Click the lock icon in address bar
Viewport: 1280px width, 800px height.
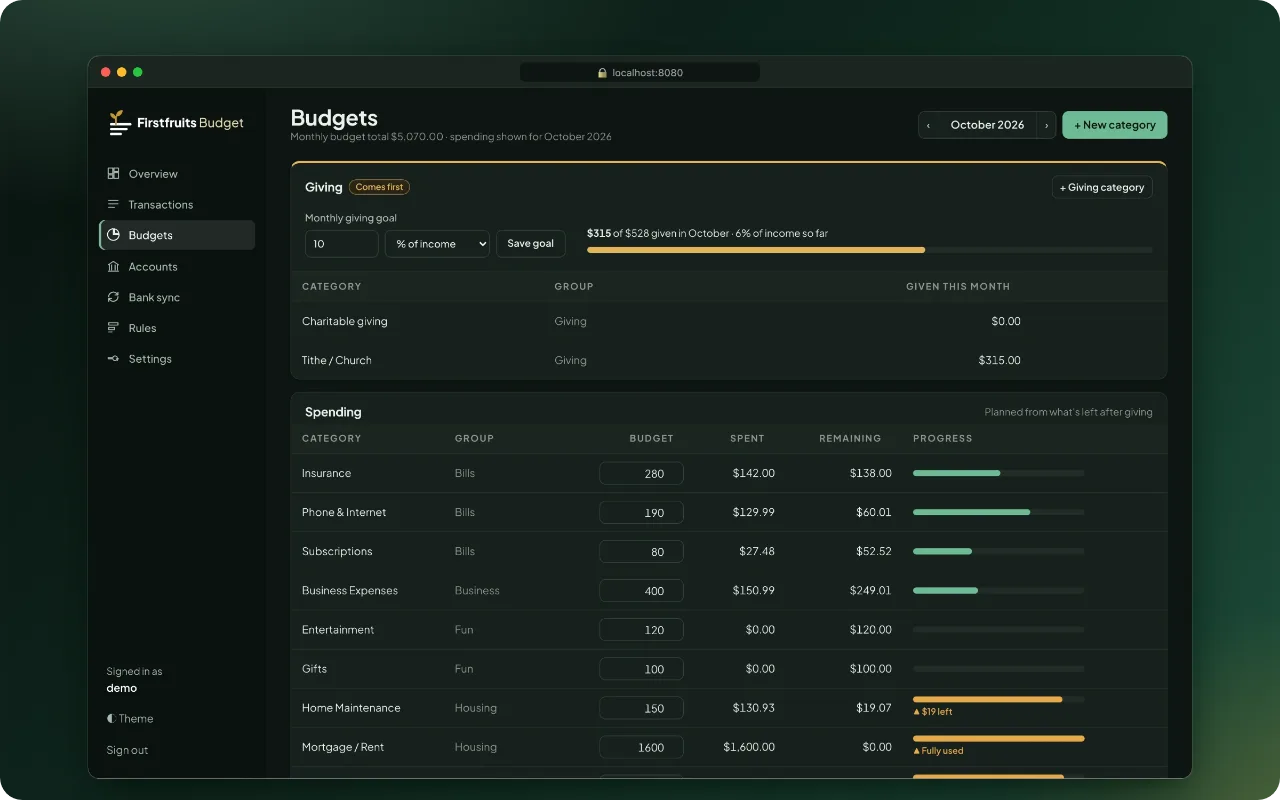(x=602, y=73)
